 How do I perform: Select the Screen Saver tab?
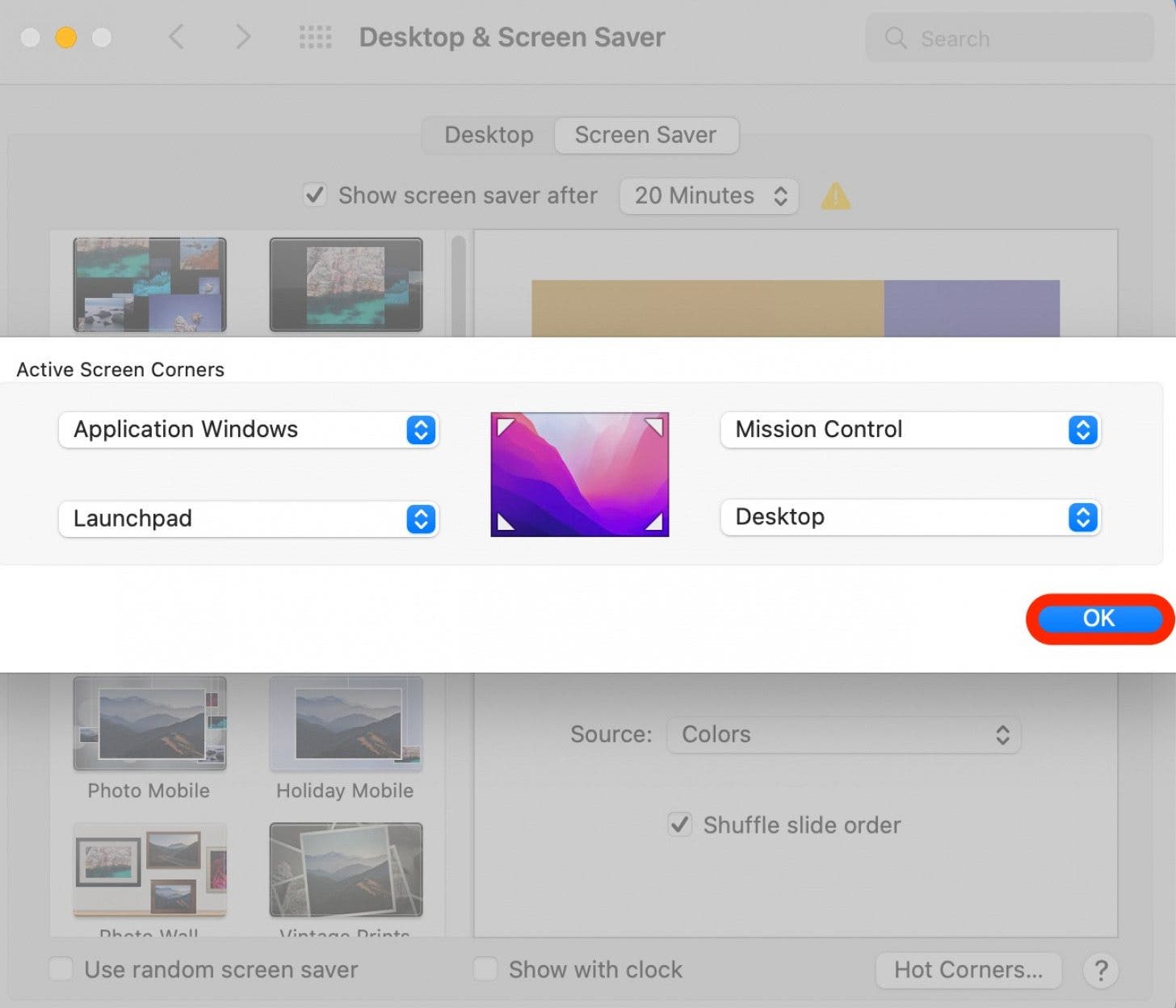tap(645, 135)
